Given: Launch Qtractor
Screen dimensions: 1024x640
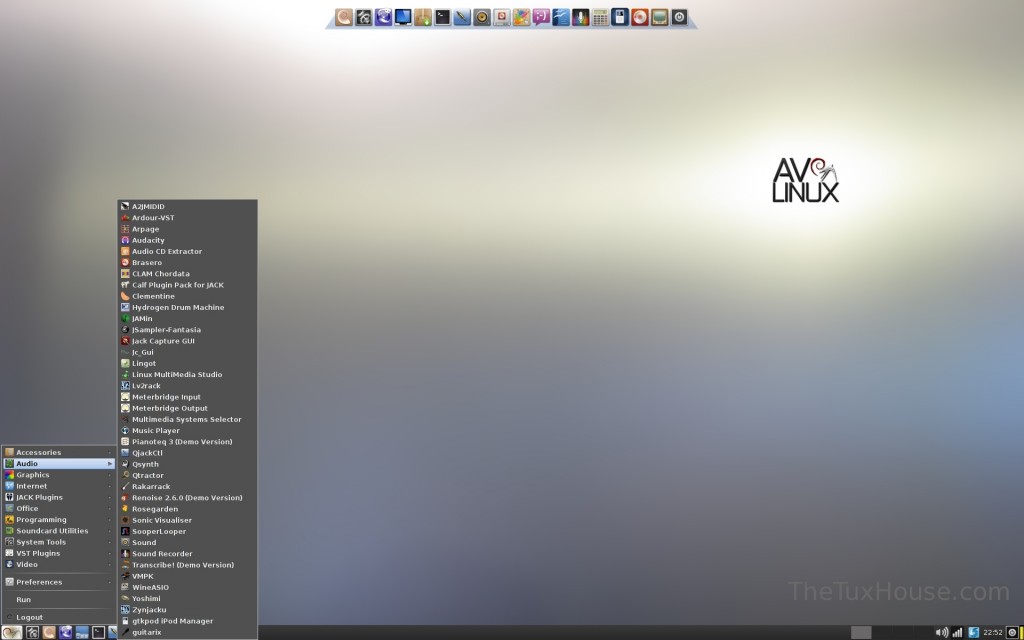Looking at the screenshot, I should [187, 475].
